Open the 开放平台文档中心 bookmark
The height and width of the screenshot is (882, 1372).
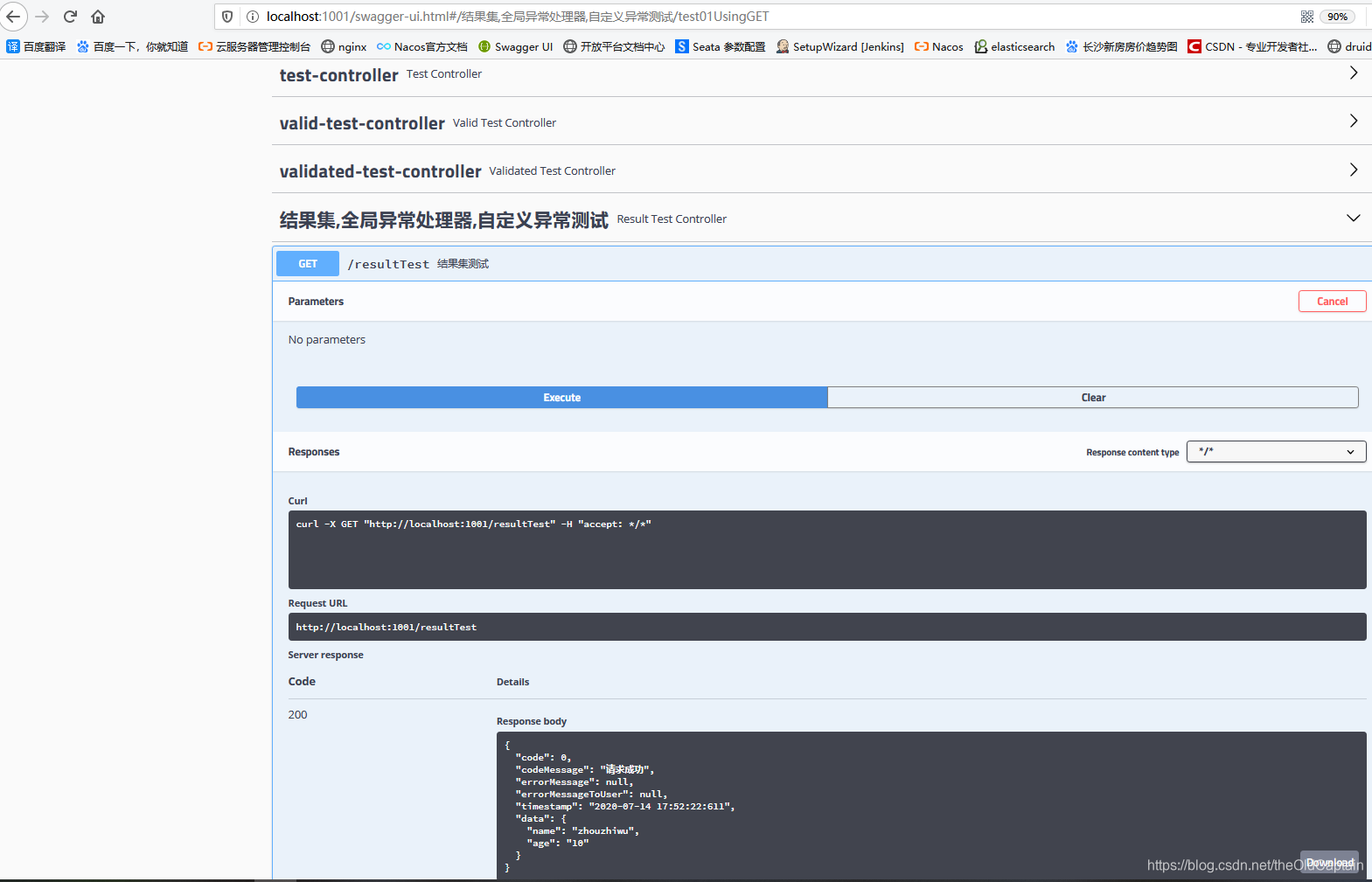[x=614, y=46]
